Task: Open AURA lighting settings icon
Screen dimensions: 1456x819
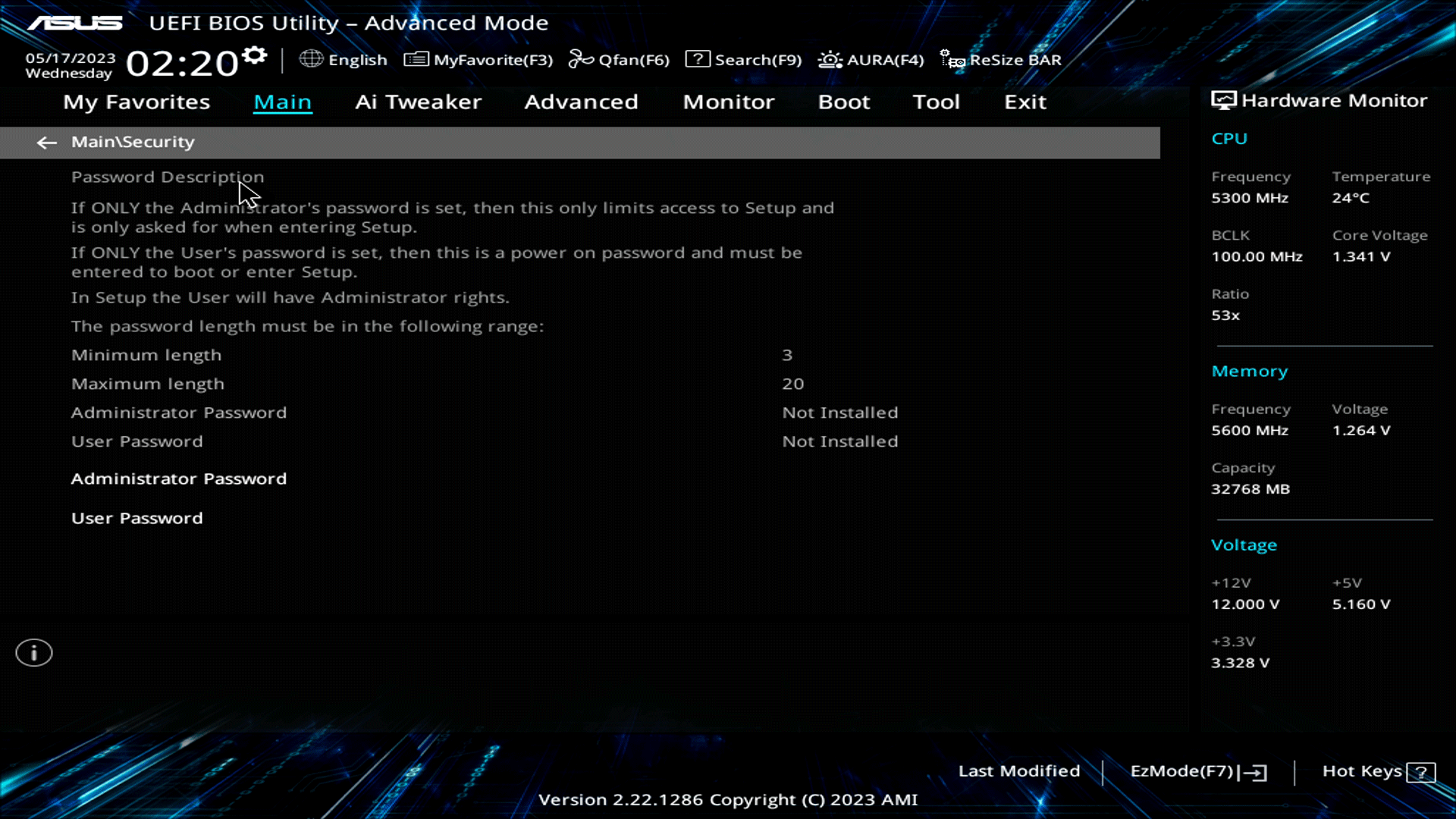Action: tap(830, 59)
